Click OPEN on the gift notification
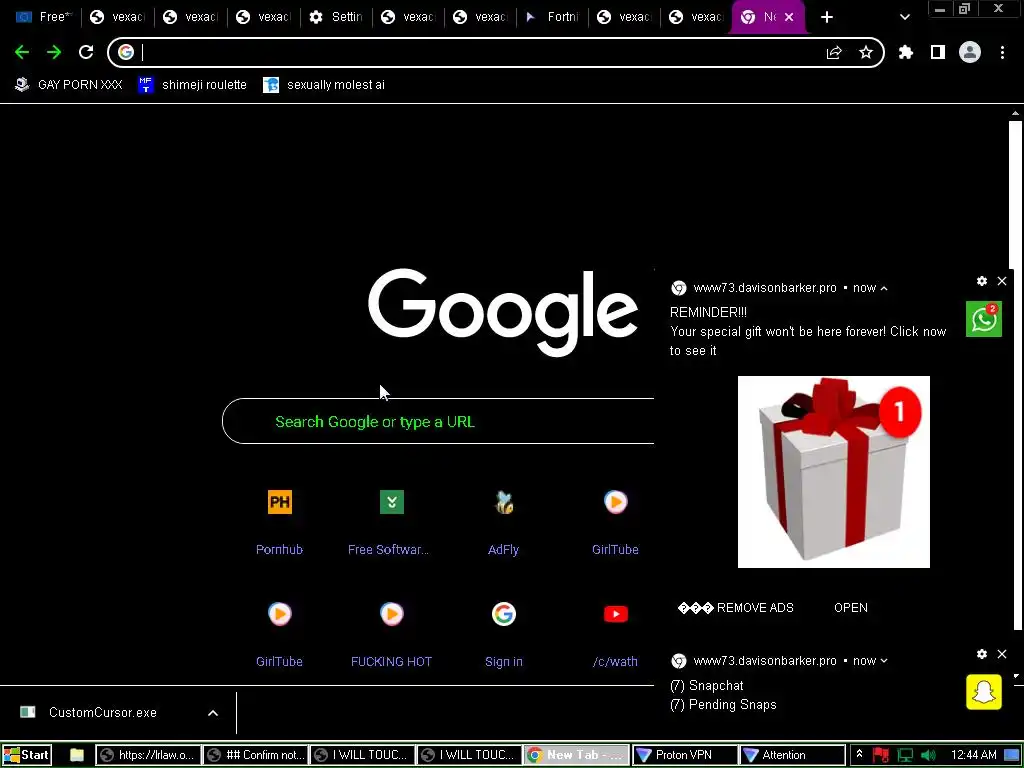This screenshot has width=1024, height=768. click(x=851, y=608)
